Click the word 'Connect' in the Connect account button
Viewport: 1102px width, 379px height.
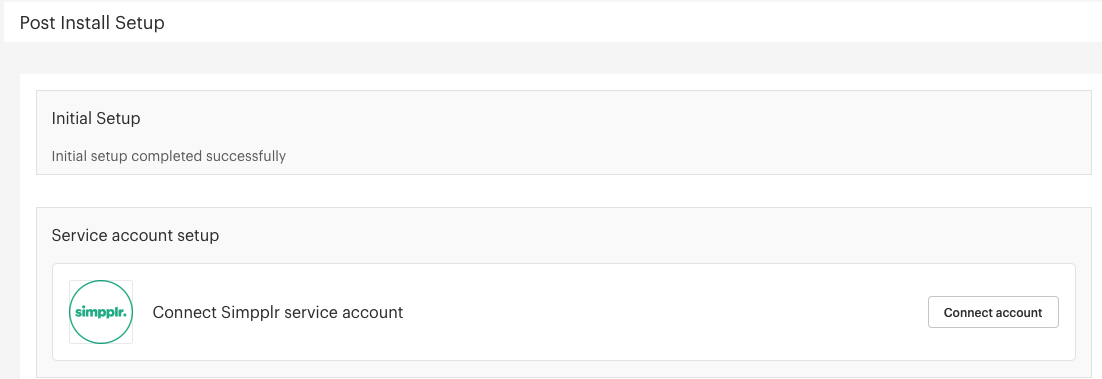coord(967,312)
